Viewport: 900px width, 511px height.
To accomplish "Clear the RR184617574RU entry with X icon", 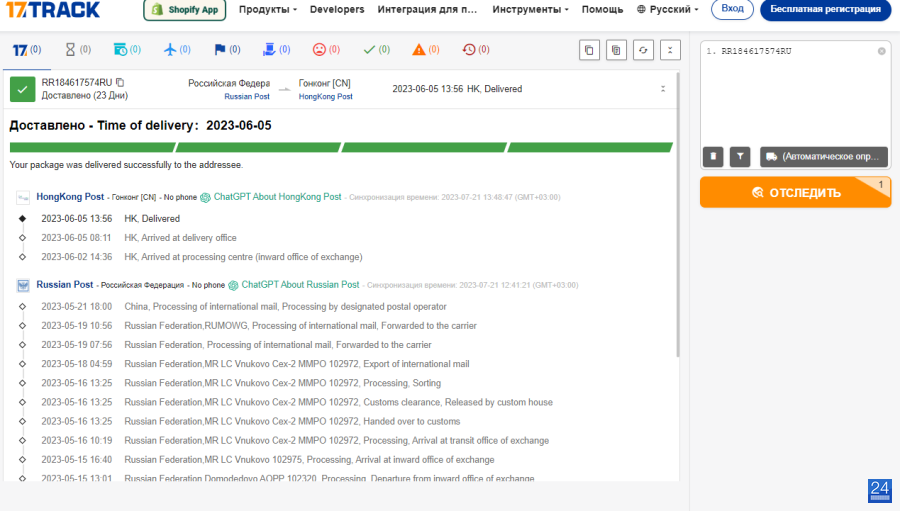I will (882, 51).
